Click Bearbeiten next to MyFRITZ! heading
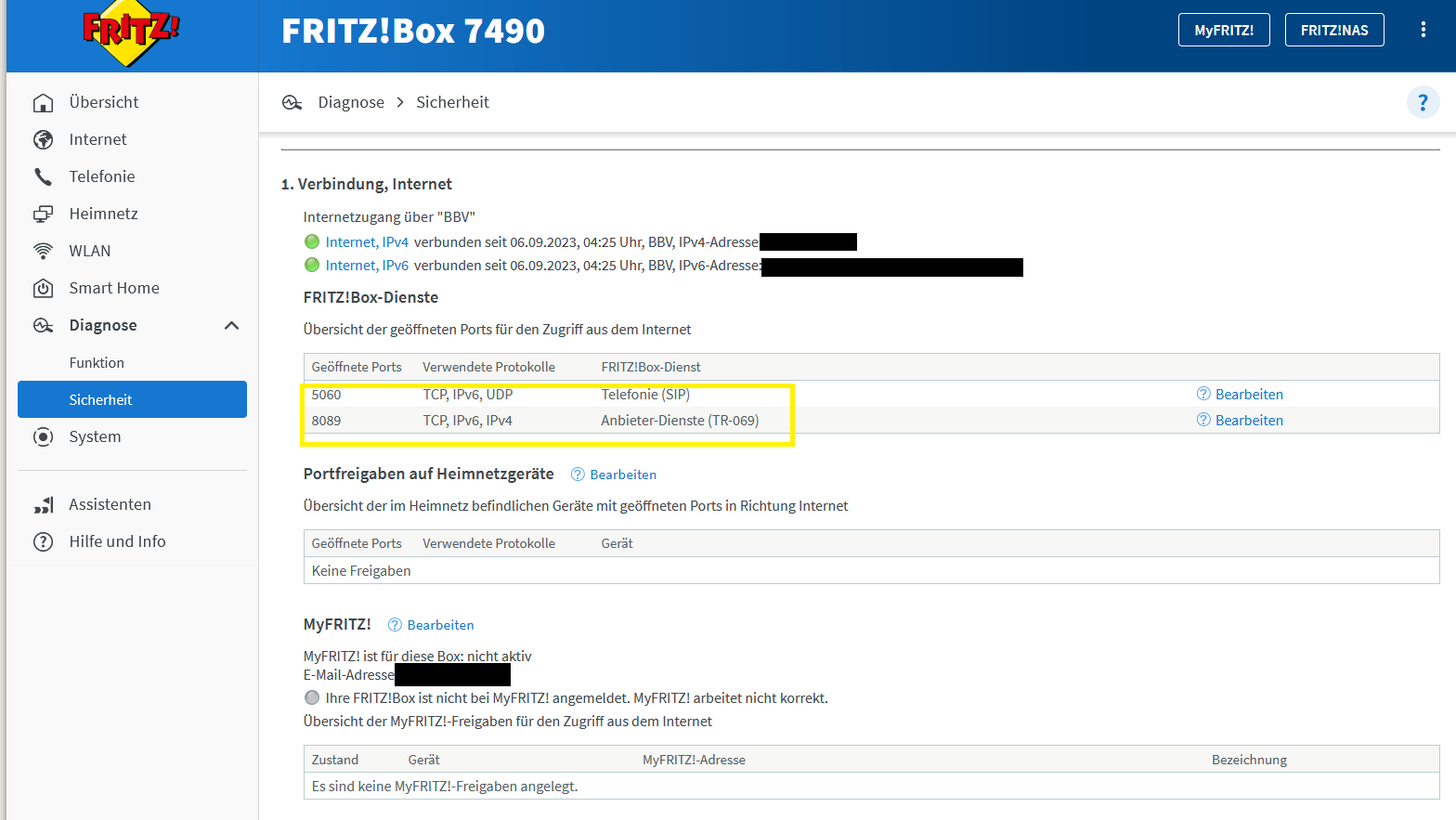1456x820 pixels. [440, 625]
